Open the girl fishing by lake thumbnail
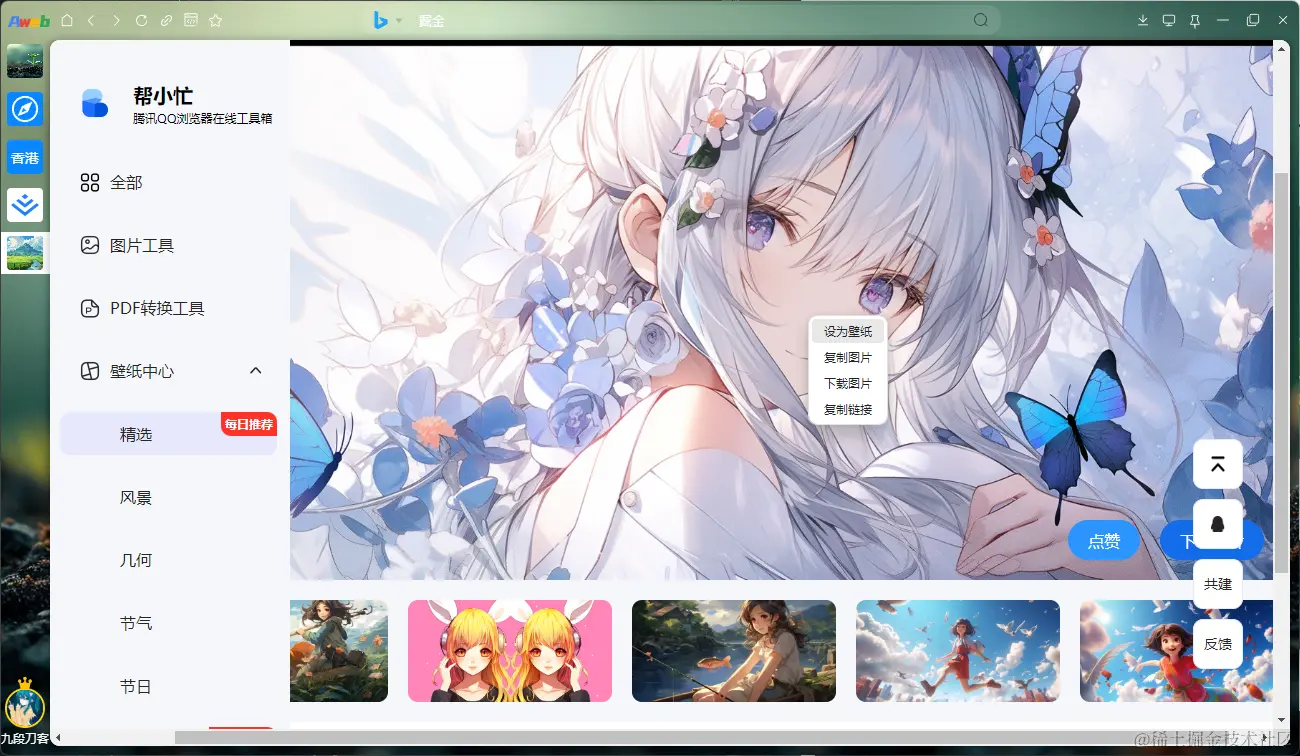 [x=734, y=651]
